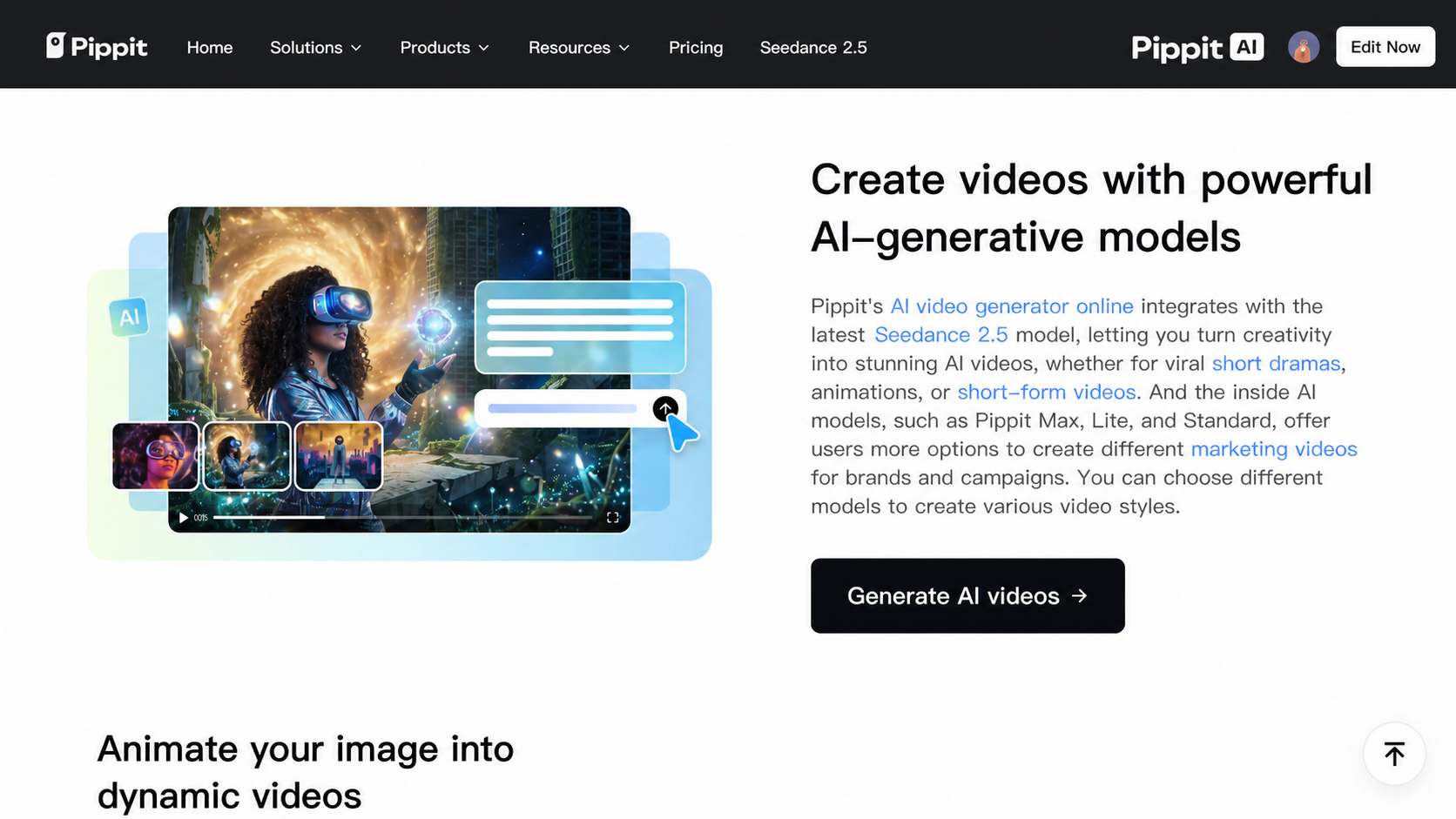Open the Home page
Viewport: 1456px width, 819px height.
(210, 48)
